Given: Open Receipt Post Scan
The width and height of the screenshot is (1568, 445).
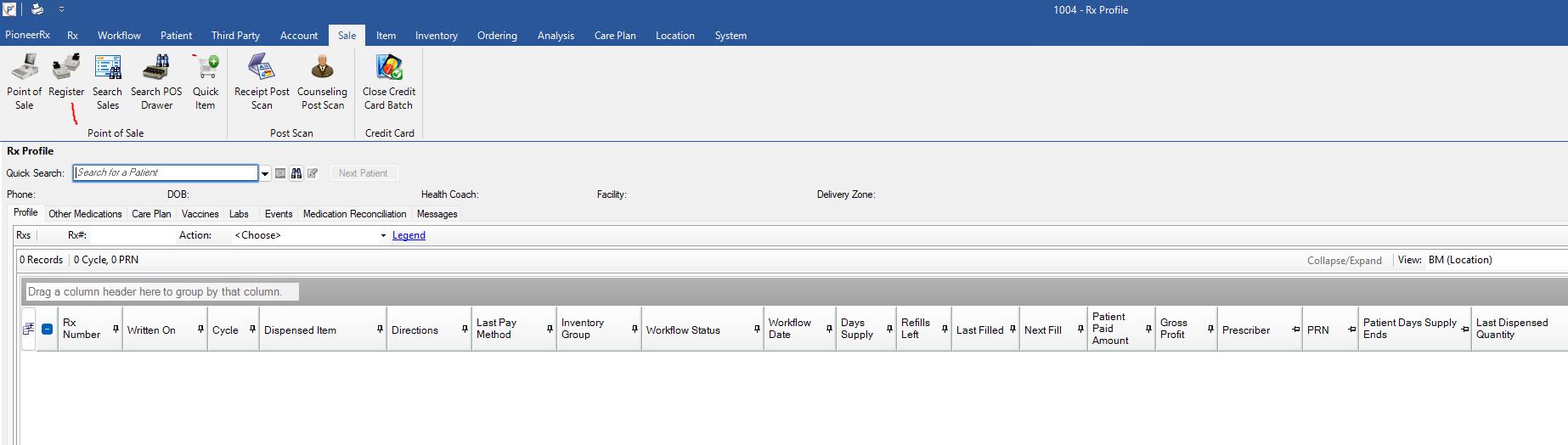Looking at the screenshot, I should tap(262, 82).
